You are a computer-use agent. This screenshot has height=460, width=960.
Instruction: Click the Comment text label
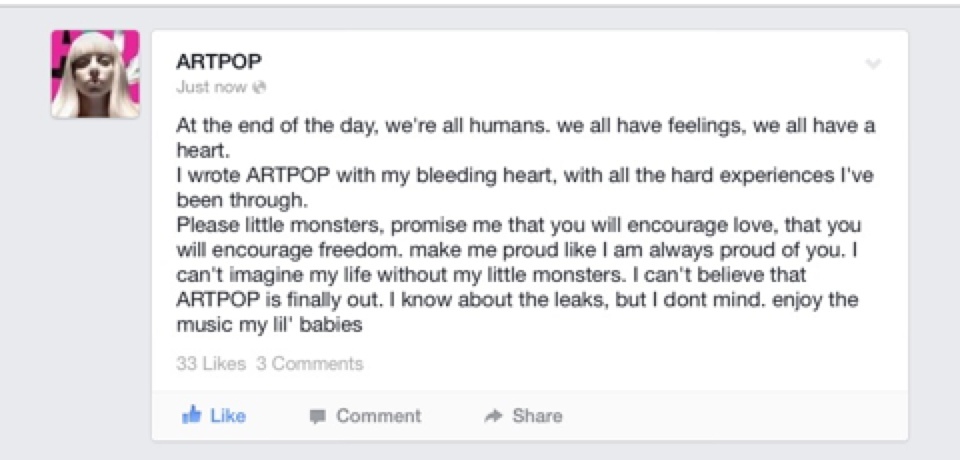coord(378,417)
